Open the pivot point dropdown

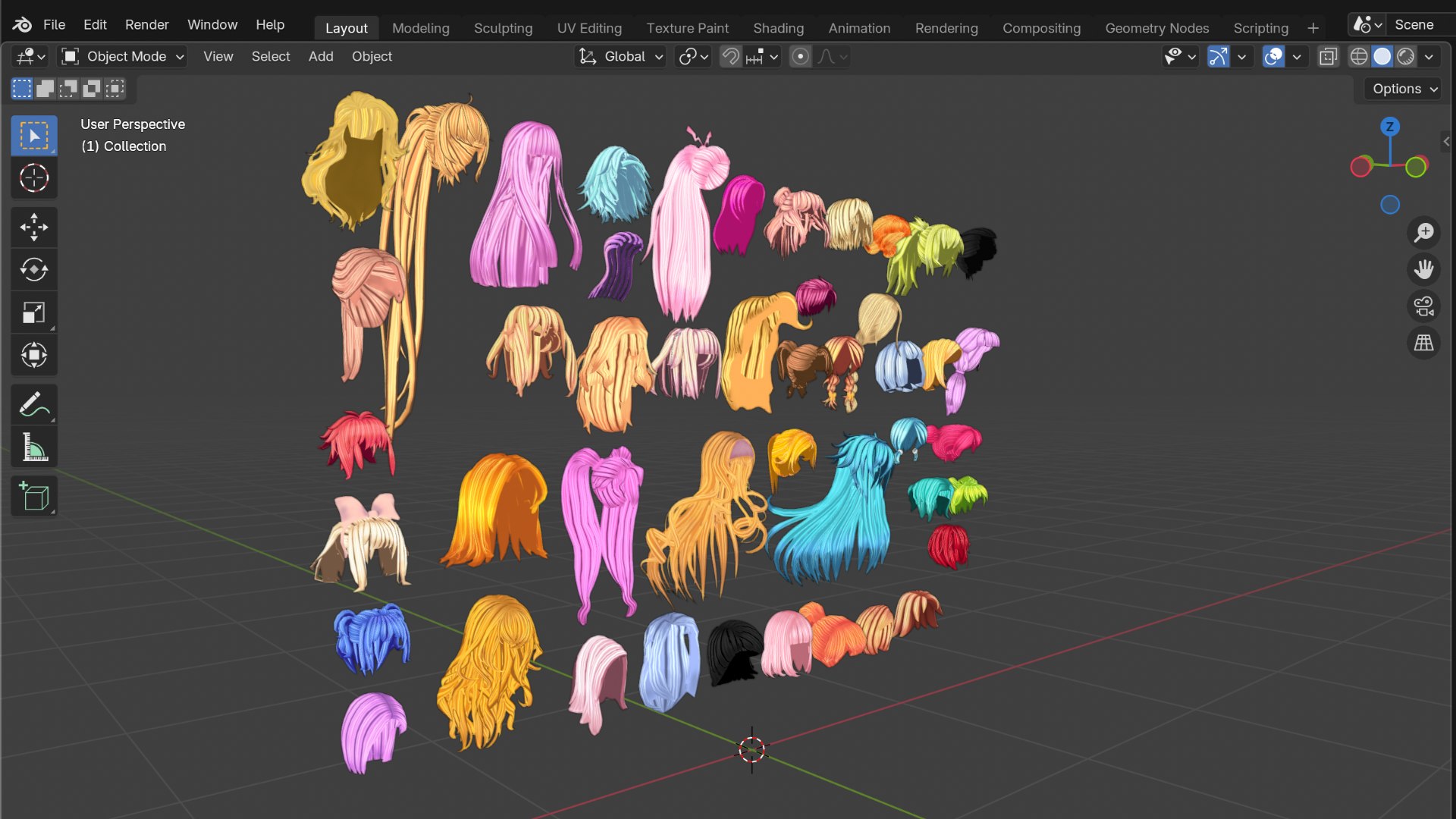[x=693, y=56]
